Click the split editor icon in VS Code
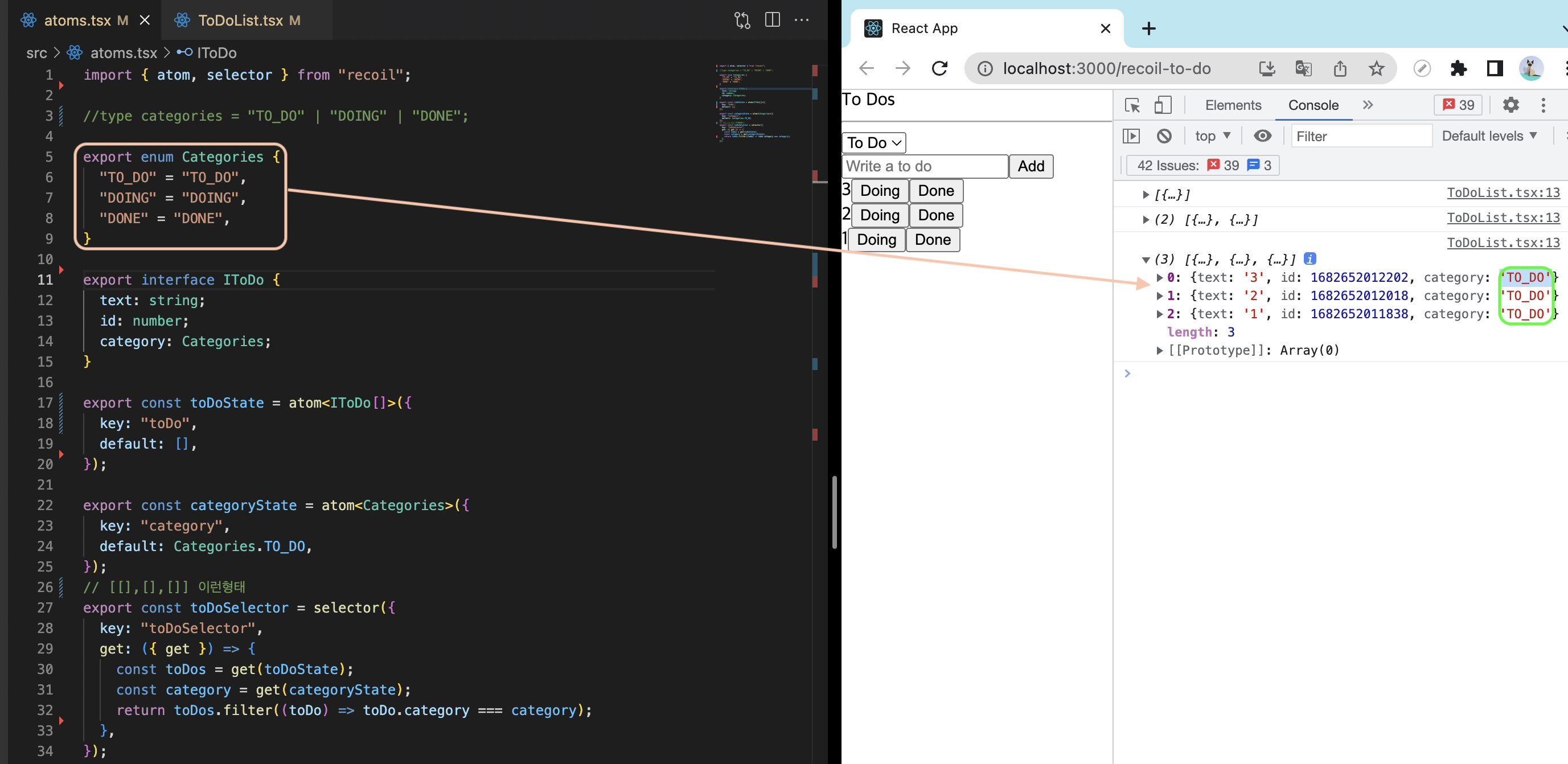The height and width of the screenshot is (764, 1568). [772, 20]
